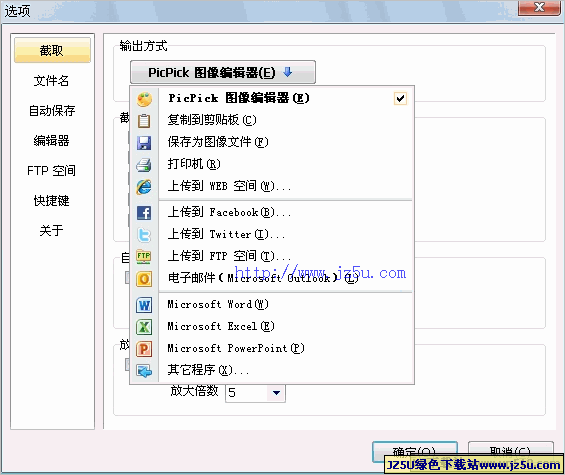The width and height of the screenshot is (565, 475).
Task: Click the 放大倍数 value field showing 5
Action: pyautogui.click(x=247, y=393)
